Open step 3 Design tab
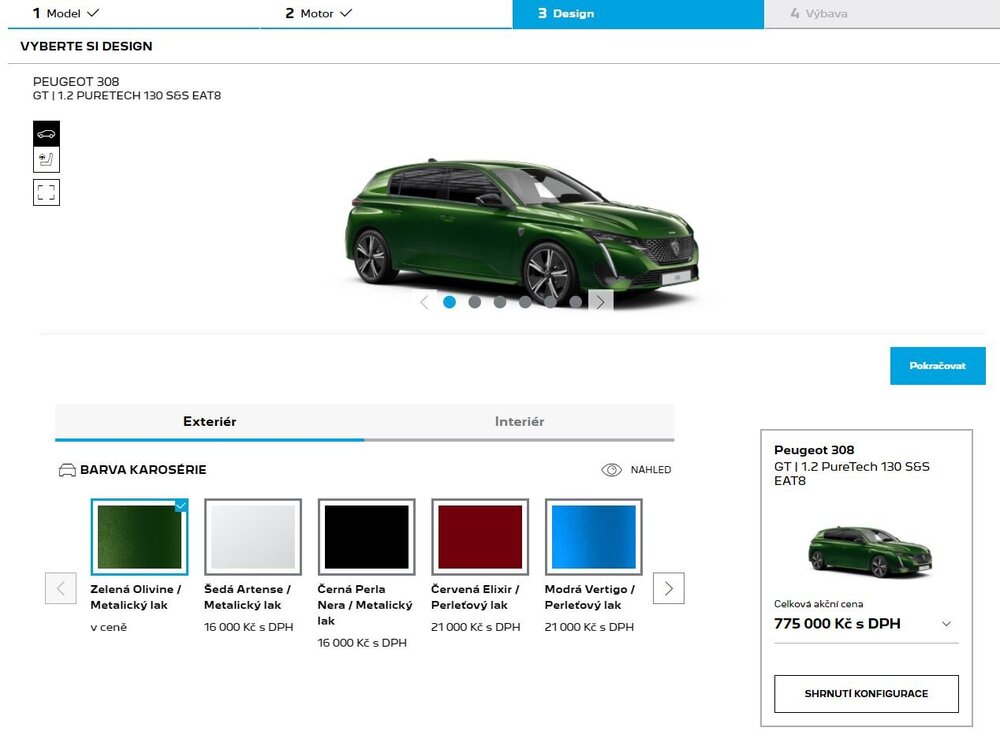The width and height of the screenshot is (1000, 735). click(638, 13)
